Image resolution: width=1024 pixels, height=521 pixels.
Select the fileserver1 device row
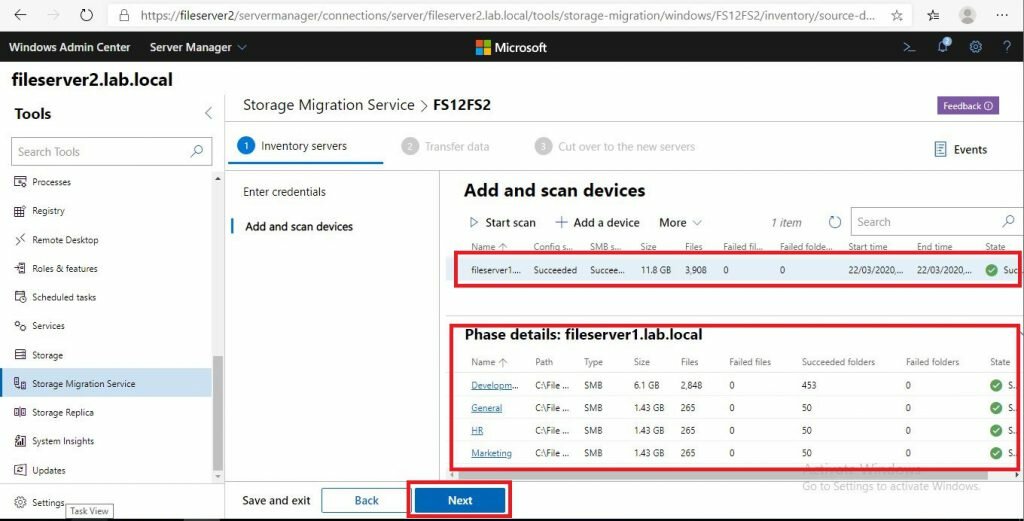732,270
